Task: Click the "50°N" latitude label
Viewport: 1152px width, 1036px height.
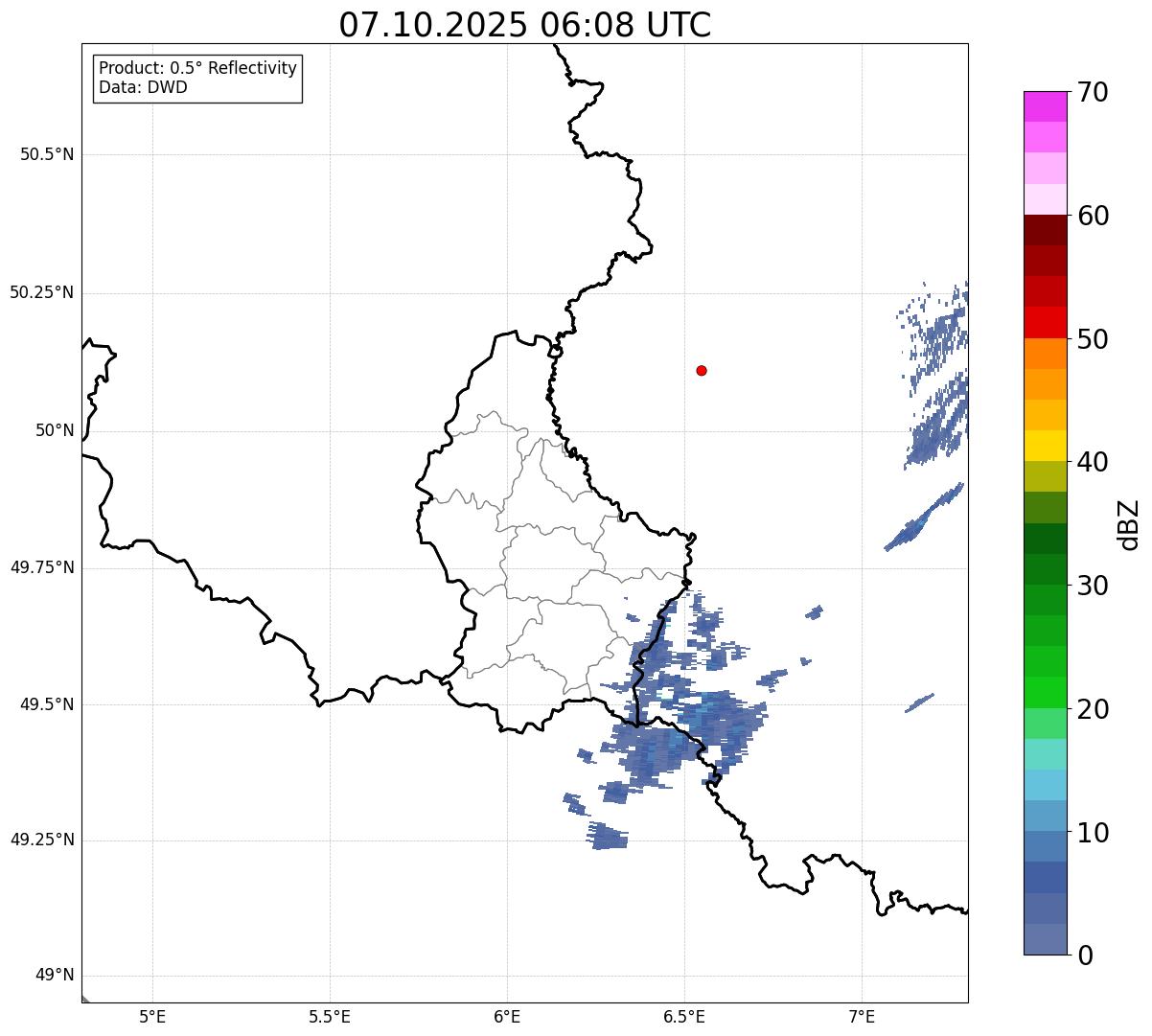Action: [x=55, y=430]
